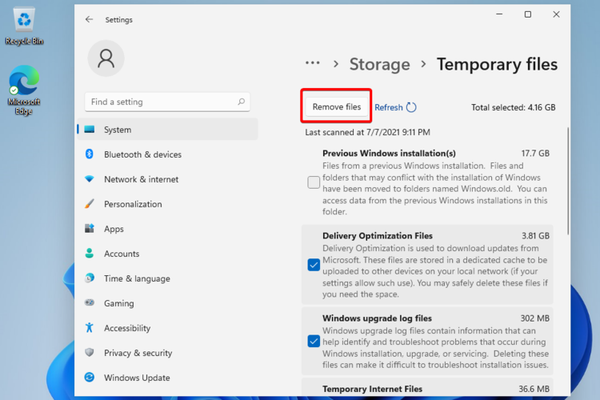Click the vertical scrollbar thumb
The width and height of the screenshot is (600, 400).
(x=568, y=181)
